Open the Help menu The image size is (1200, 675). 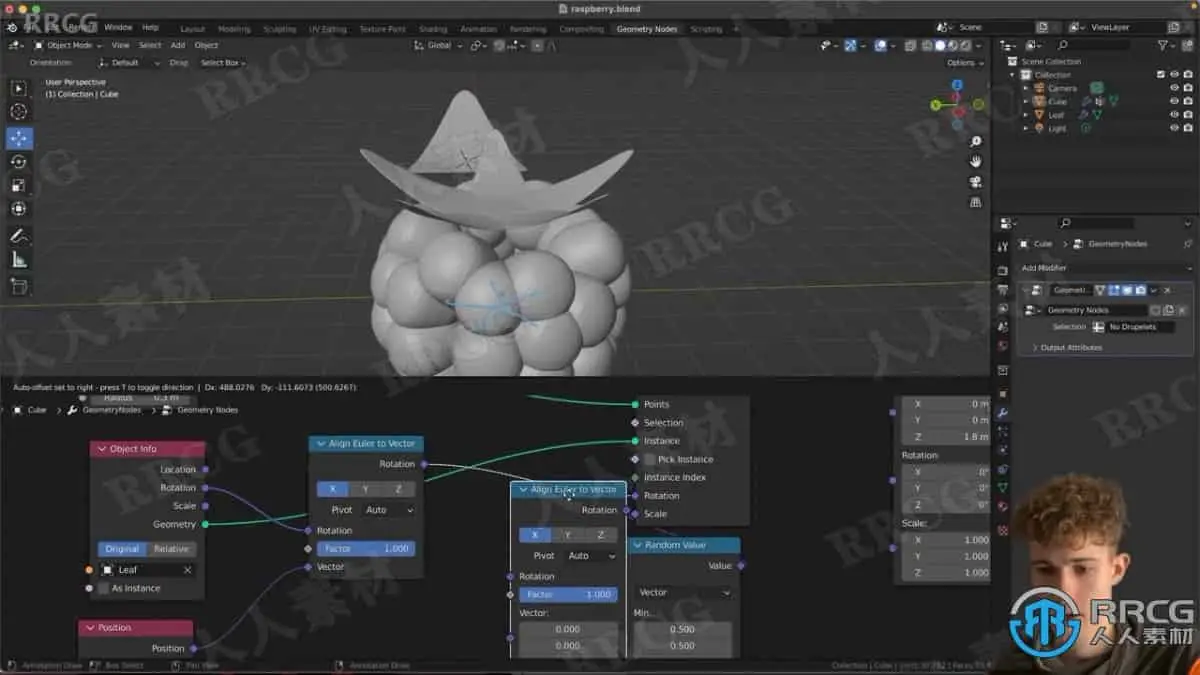tap(150, 27)
